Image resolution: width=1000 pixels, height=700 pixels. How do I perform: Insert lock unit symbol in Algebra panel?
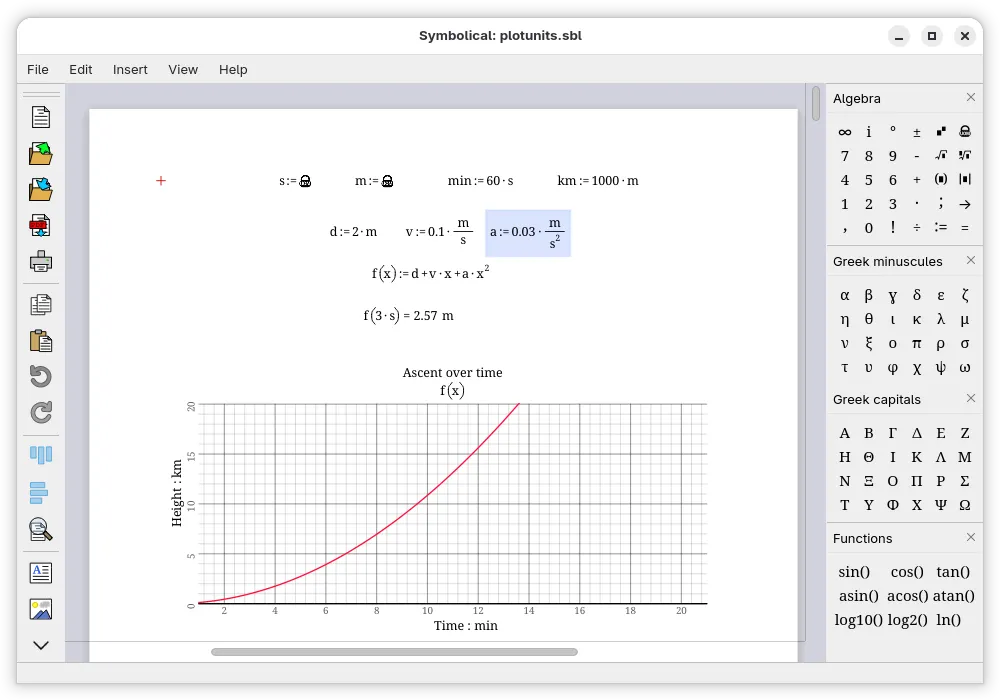965,131
